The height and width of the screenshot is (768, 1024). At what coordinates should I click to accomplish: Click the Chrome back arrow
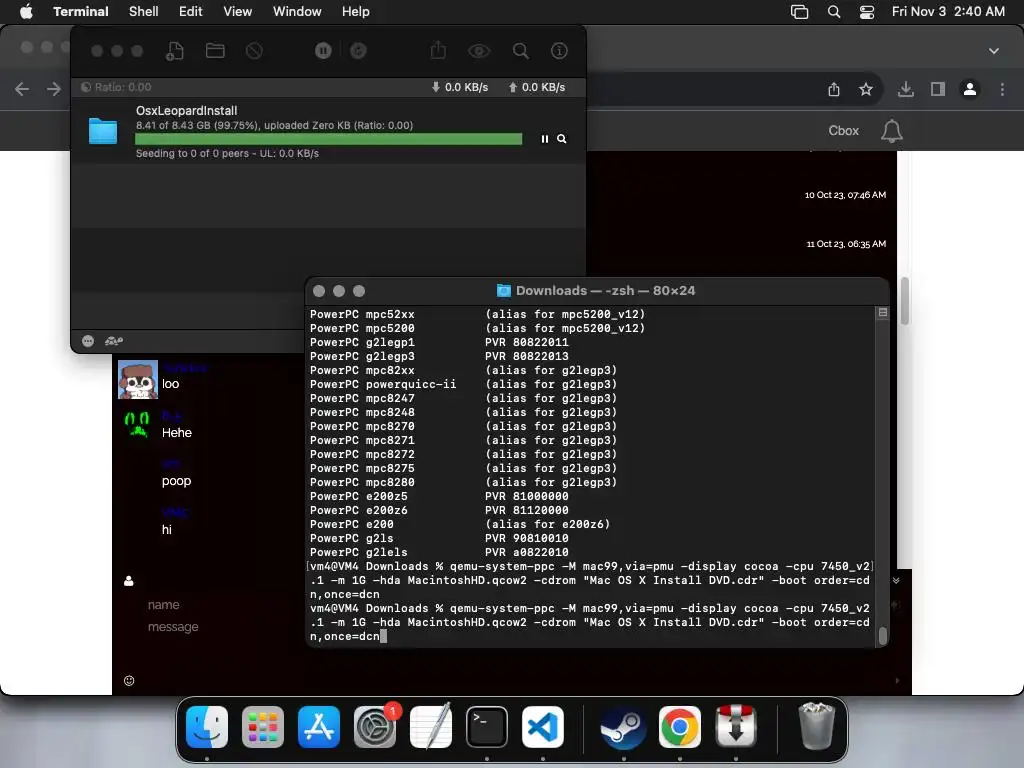[x=22, y=89]
